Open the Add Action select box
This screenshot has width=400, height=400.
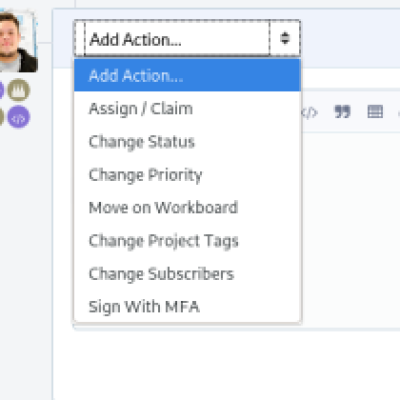tap(187, 38)
